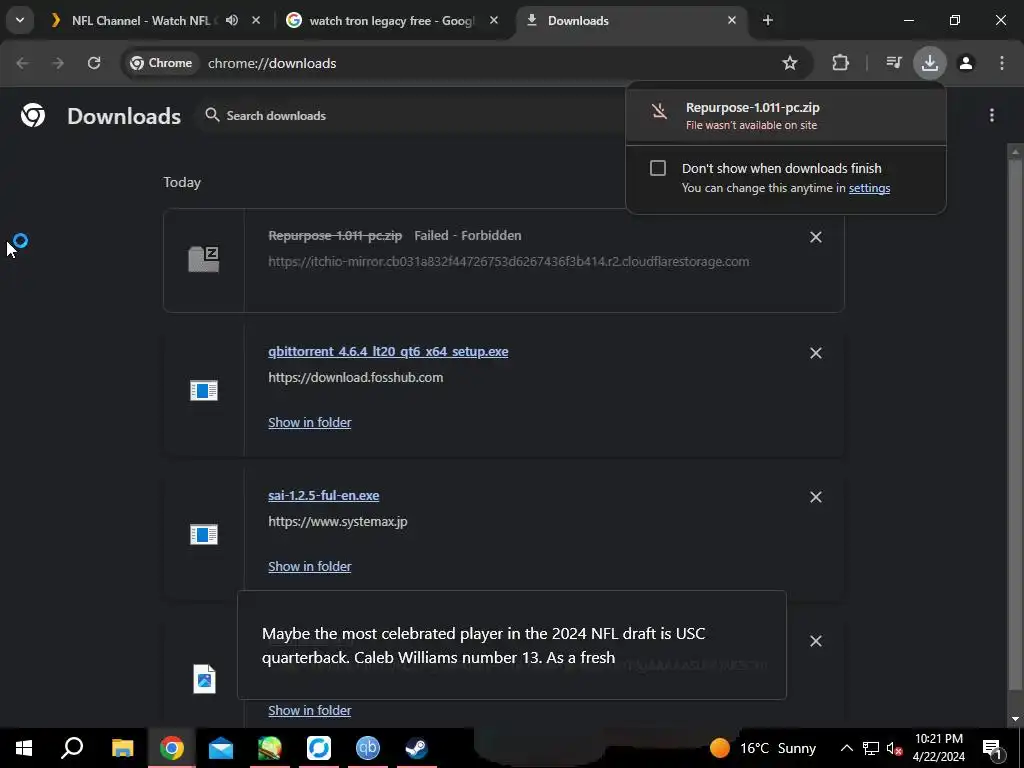Go back with the back arrow
This screenshot has width=1024, height=768.
coord(22,63)
